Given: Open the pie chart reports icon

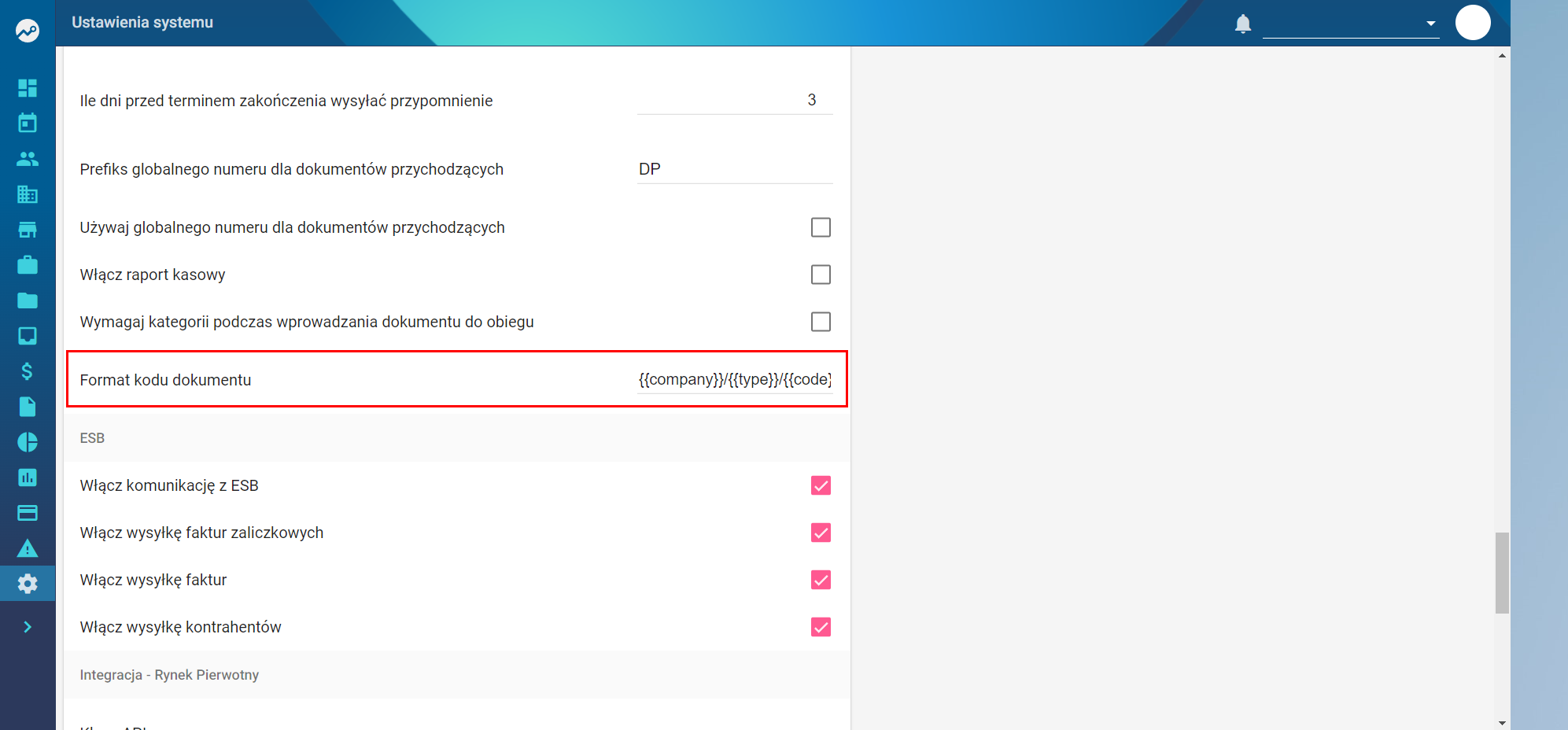Looking at the screenshot, I should (x=28, y=441).
